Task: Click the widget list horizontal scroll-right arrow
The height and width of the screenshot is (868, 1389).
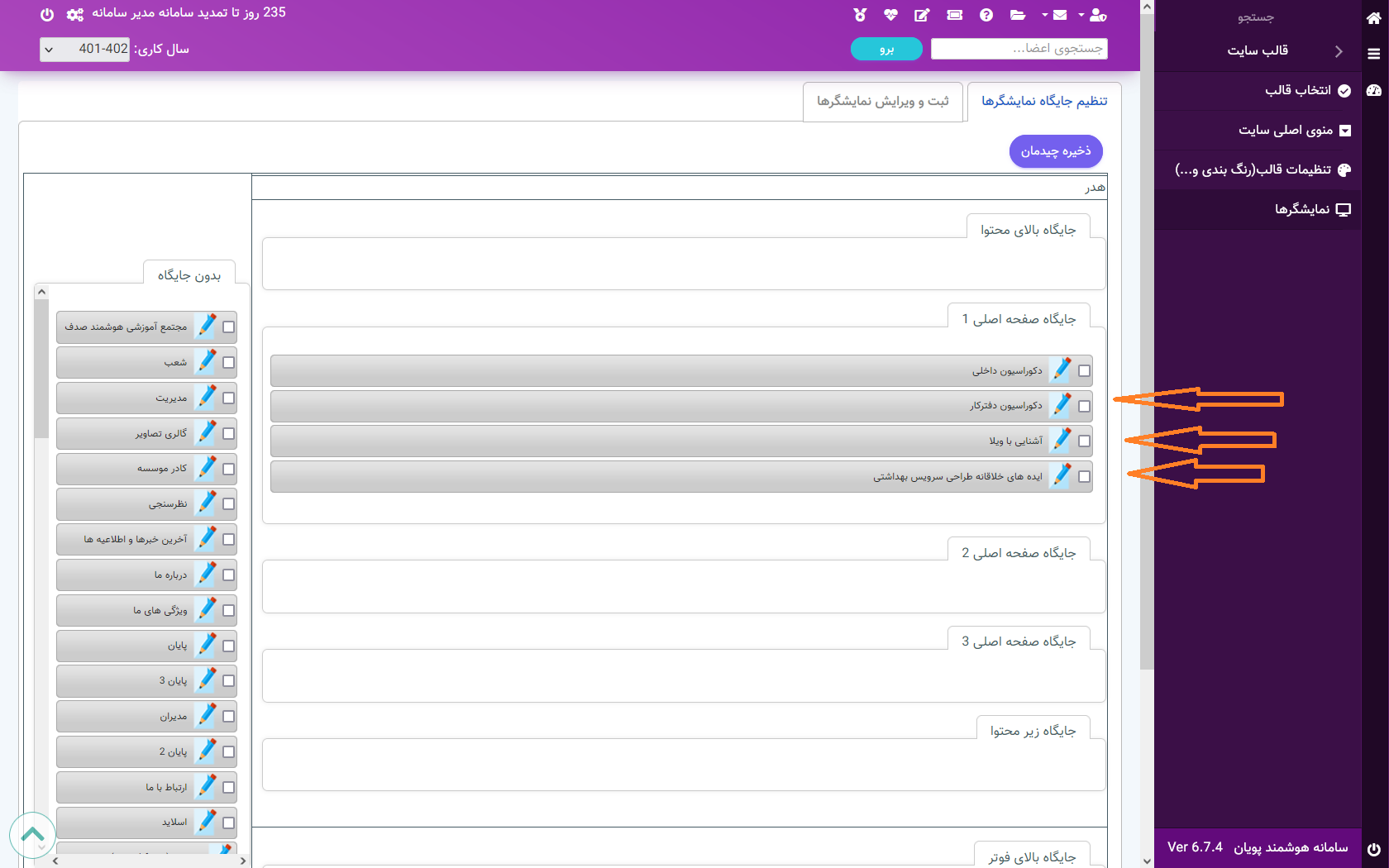Action: (x=242, y=861)
